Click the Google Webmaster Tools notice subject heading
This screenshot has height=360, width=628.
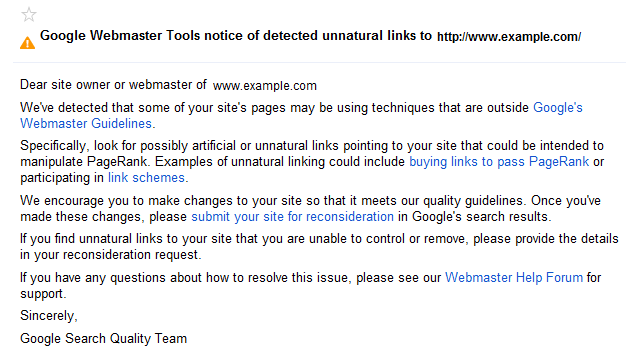(x=236, y=36)
